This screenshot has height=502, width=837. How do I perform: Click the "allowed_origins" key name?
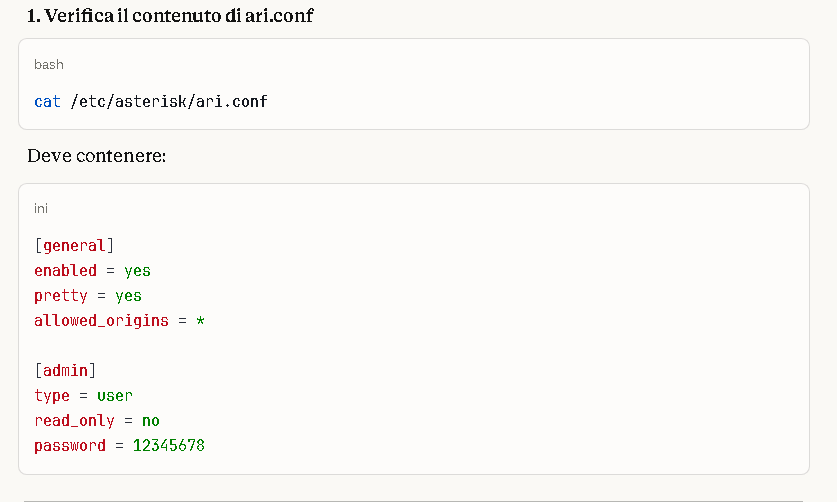tap(101, 321)
